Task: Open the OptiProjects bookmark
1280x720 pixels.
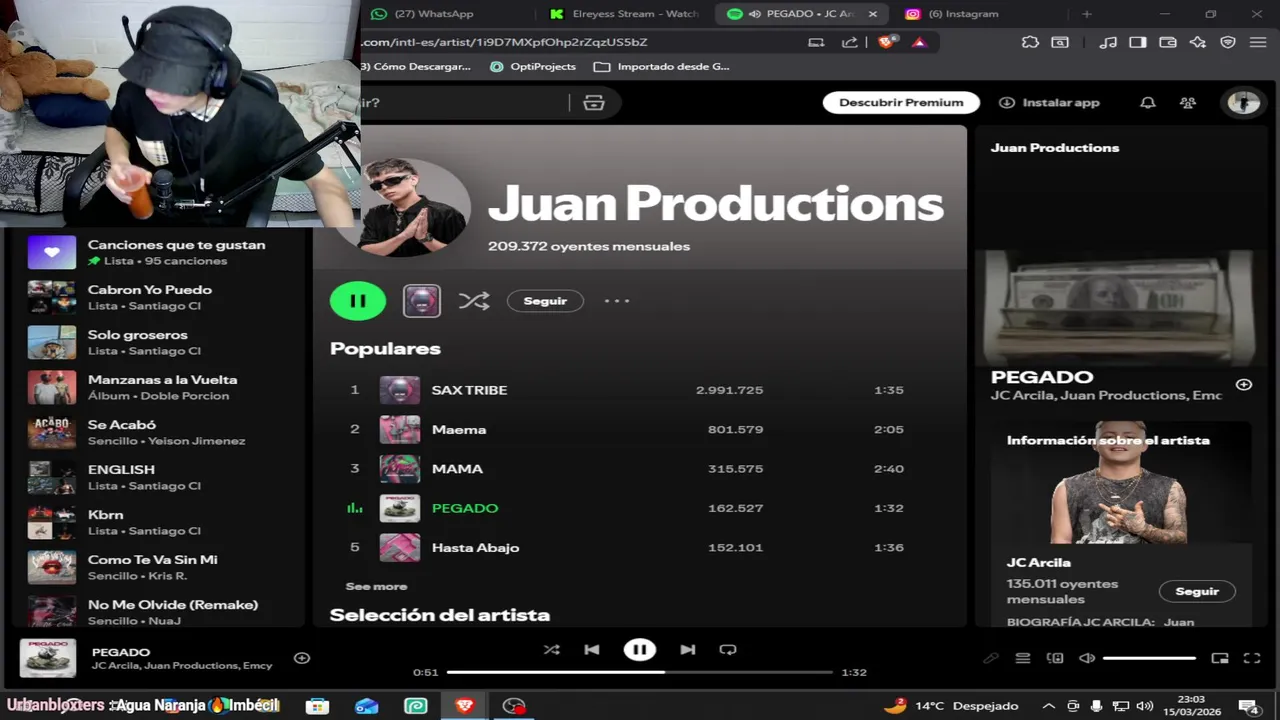Action: tap(533, 66)
